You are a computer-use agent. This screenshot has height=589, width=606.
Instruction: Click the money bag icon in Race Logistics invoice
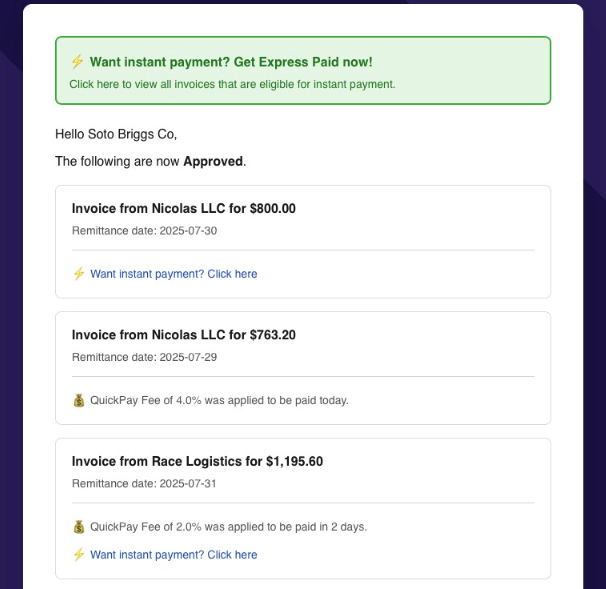[x=79, y=527]
